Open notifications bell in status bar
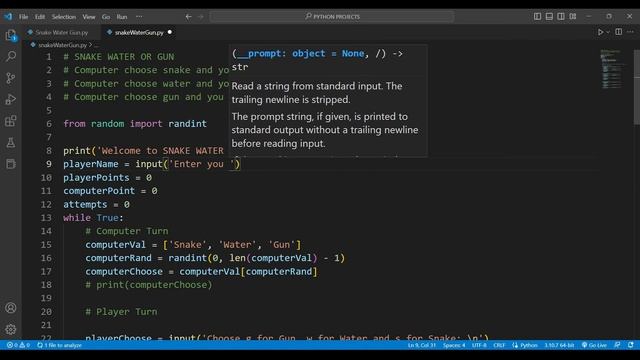Viewport: 640px width, 360px height. click(631, 345)
